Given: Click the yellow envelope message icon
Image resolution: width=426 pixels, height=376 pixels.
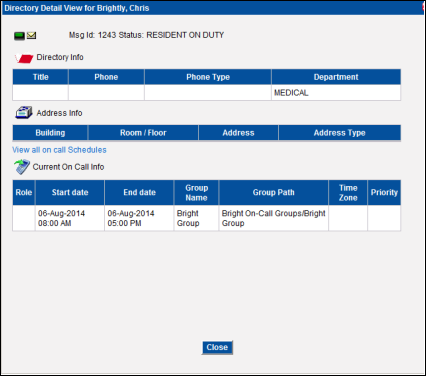Looking at the screenshot, I should pos(31,35).
